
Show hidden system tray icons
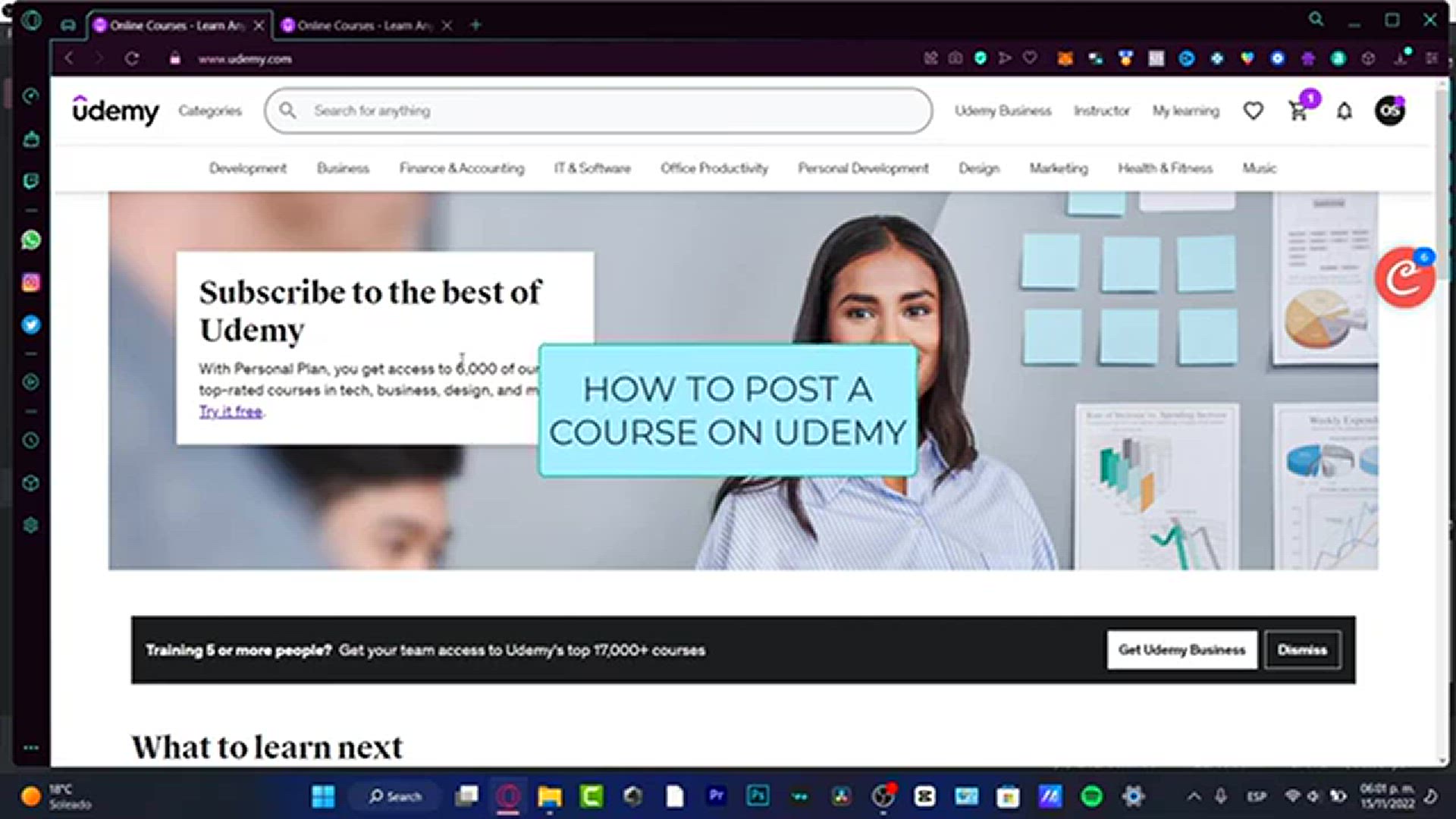pos(1194,796)
